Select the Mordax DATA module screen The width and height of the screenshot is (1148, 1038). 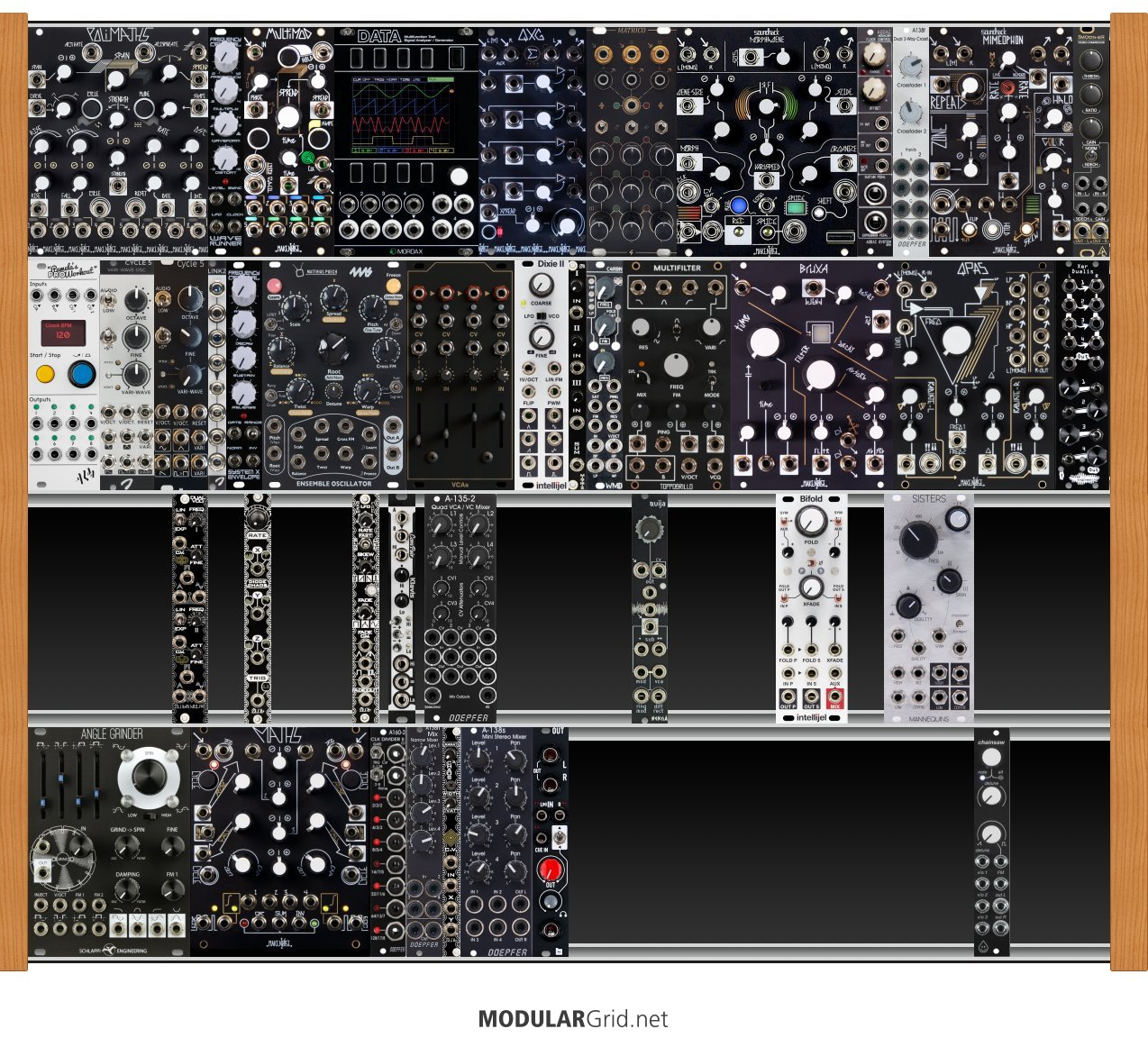[x=406, y=117]
